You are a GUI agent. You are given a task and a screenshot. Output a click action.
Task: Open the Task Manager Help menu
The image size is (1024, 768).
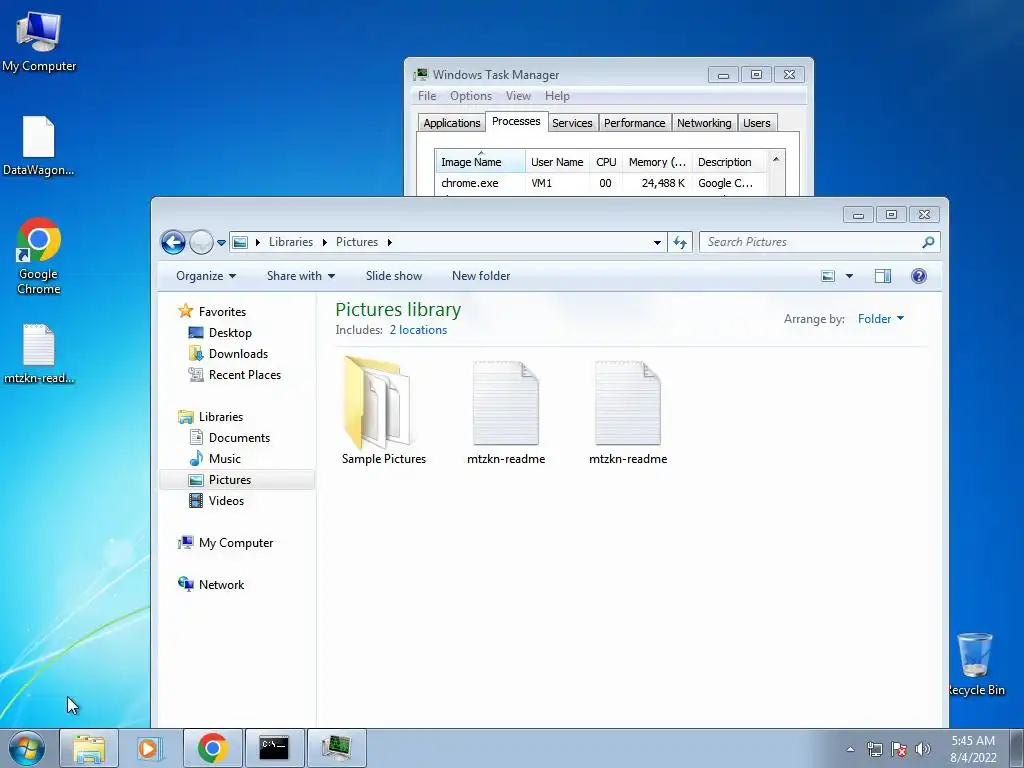(557, 96)
